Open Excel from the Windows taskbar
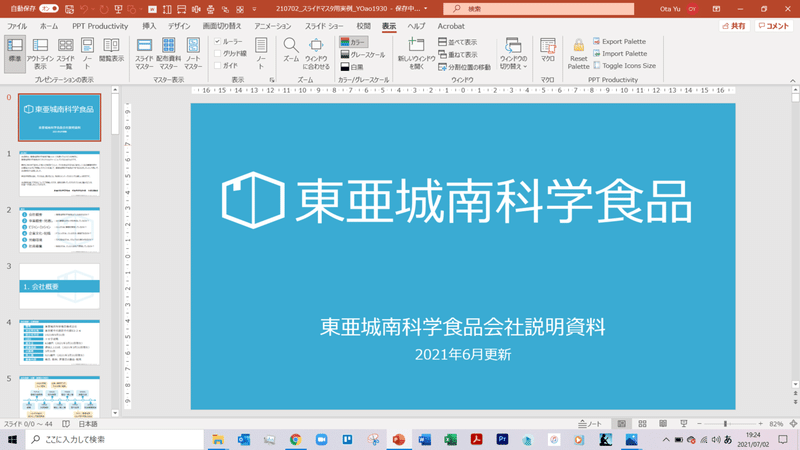The image size is (800, 450). [x=451, y=440]
